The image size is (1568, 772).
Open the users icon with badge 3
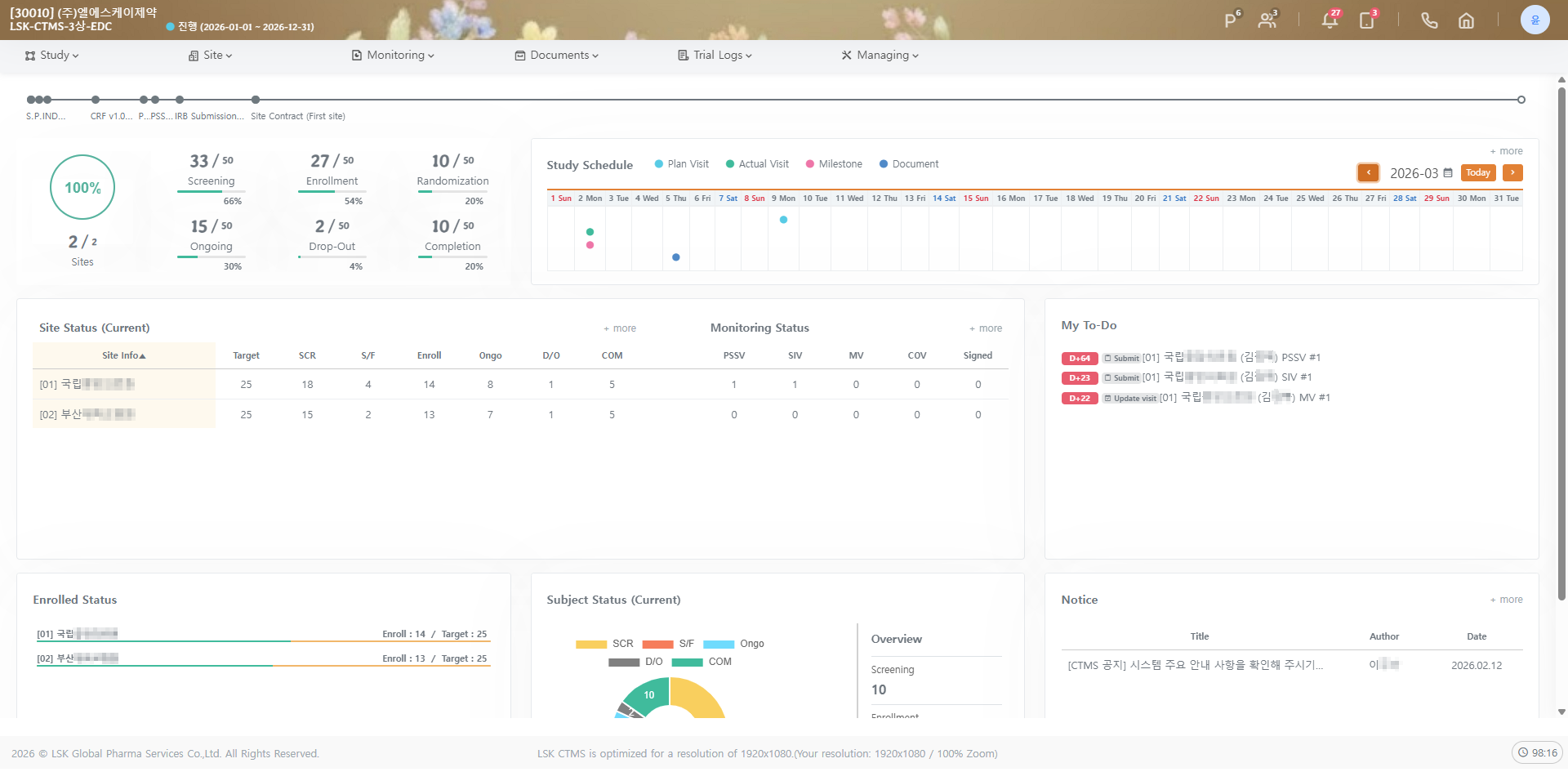click(x=1267, y=21)
